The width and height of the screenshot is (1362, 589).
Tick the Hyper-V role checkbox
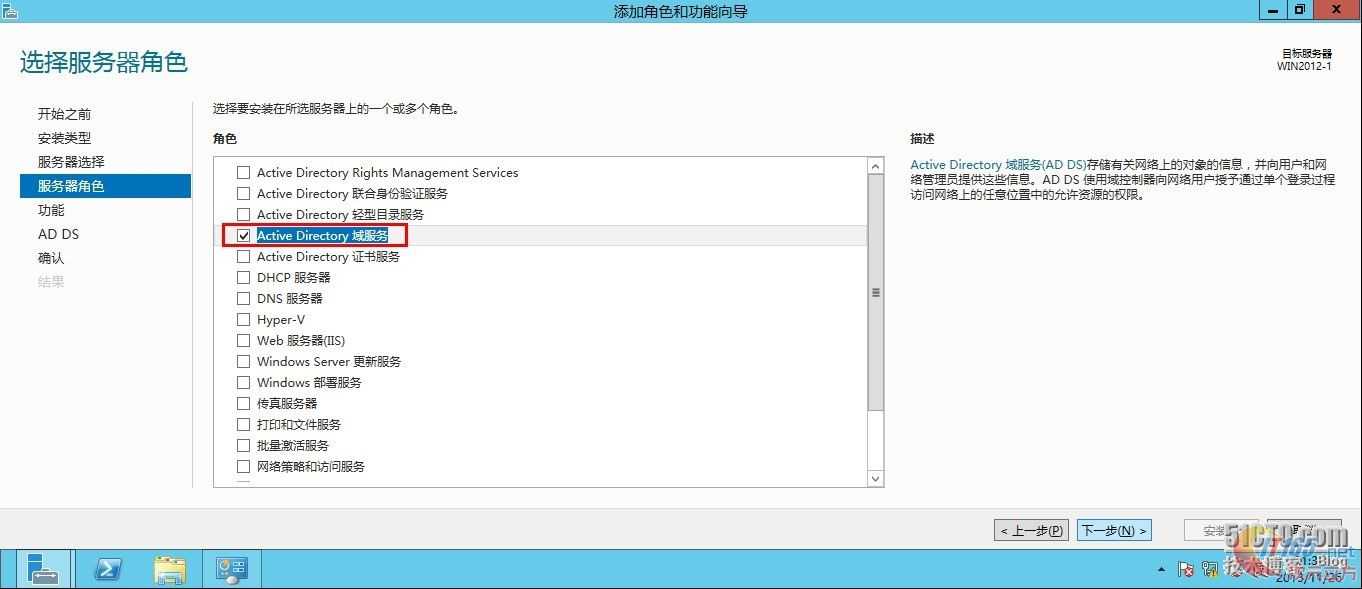tap(243, 320)
